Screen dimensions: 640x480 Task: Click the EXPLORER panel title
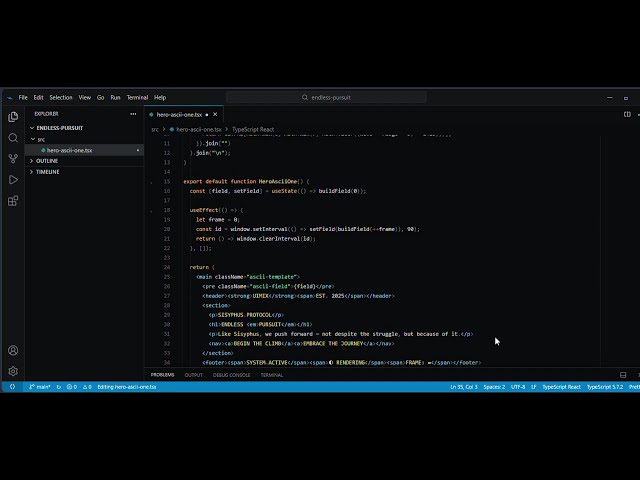(x=46, y=114)
